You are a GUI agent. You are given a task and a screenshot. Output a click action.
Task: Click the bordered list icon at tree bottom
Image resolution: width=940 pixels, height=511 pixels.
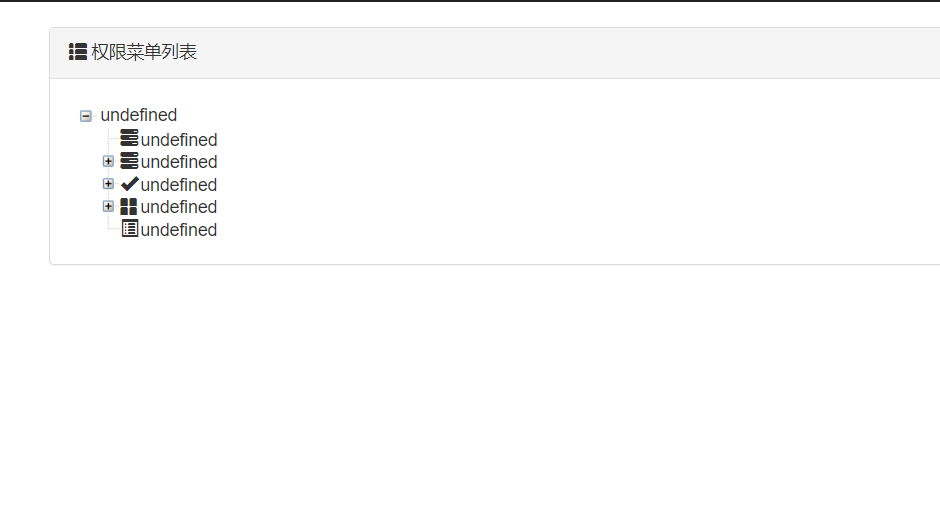pyautogui.click(x=129, y=229)
